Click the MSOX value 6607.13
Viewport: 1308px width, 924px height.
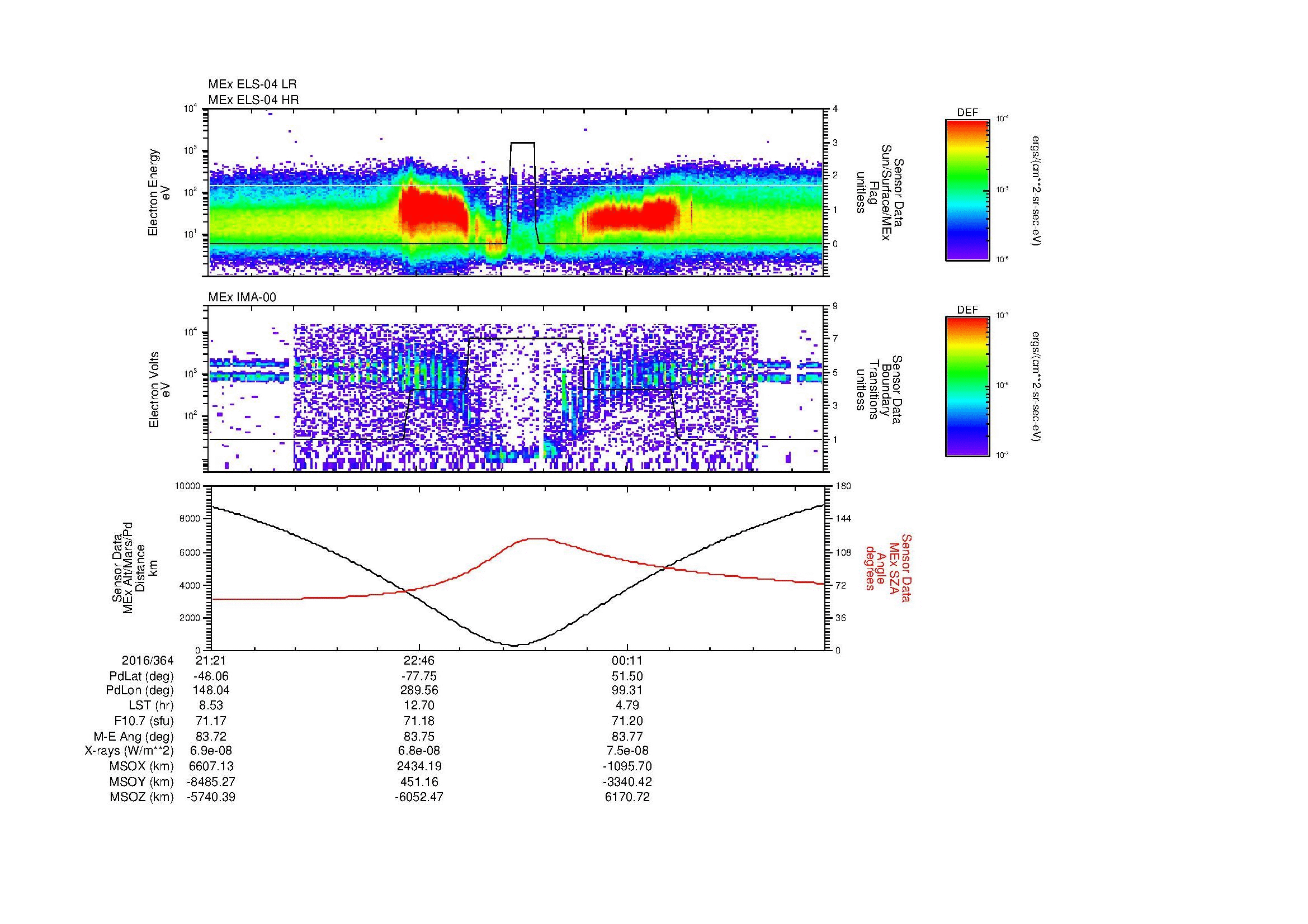211,766
